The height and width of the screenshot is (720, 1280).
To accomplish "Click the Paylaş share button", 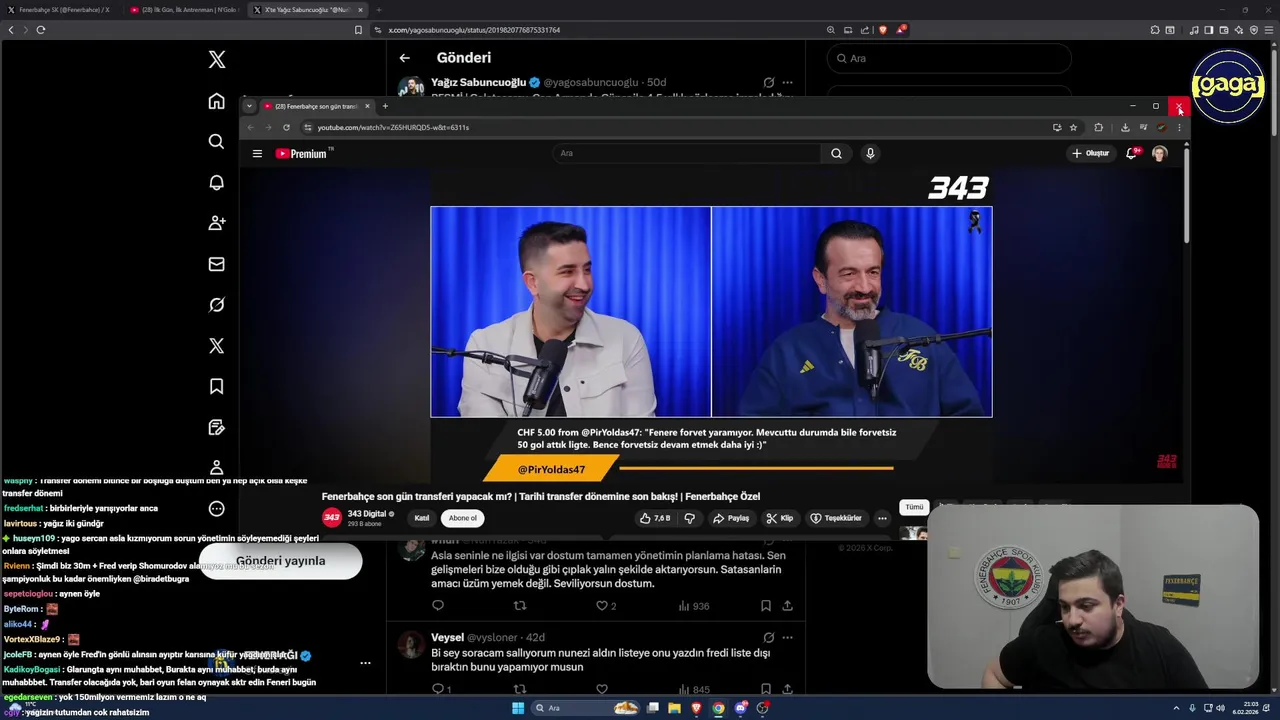I will pyautogui.click(x=731, y=518).
